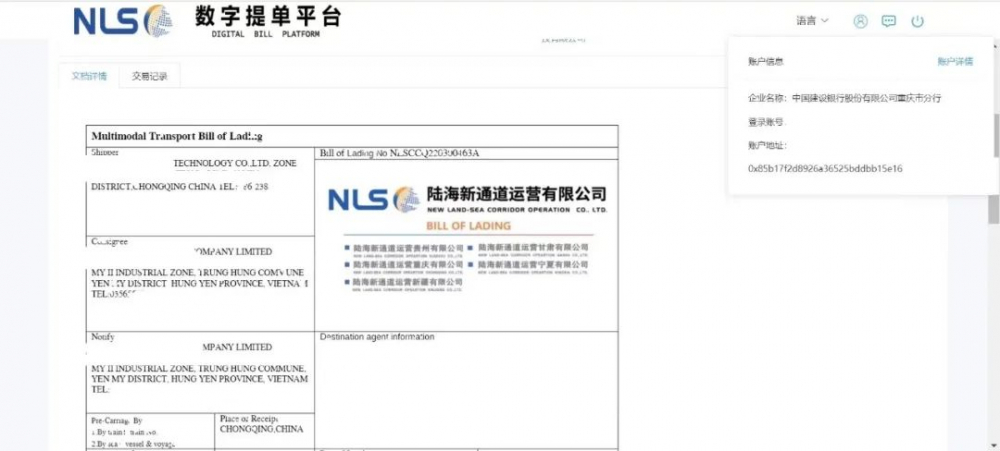Open the user account profile icon
The image size is (1000, 451).
pyautogui.click(x=860, y=21)
